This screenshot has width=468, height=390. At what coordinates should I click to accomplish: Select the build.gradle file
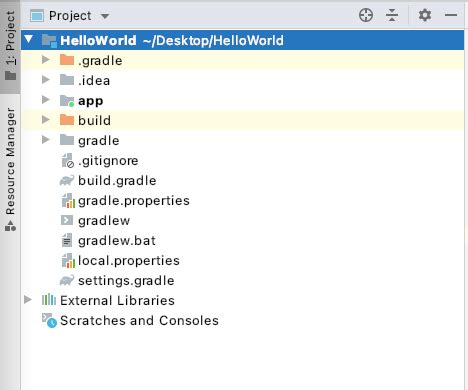click(x=117, y=181)
